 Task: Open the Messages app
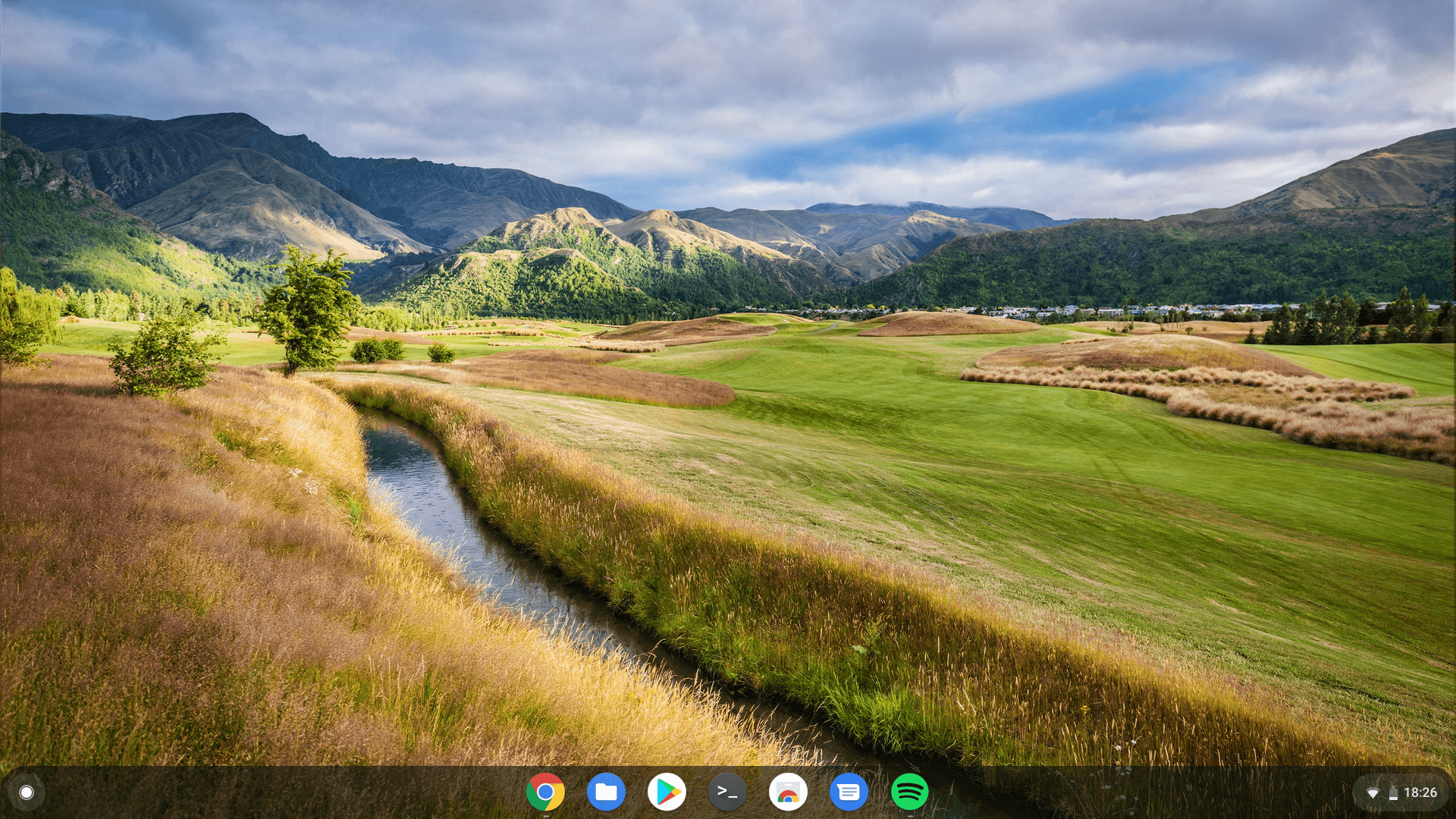pos(849,792)
